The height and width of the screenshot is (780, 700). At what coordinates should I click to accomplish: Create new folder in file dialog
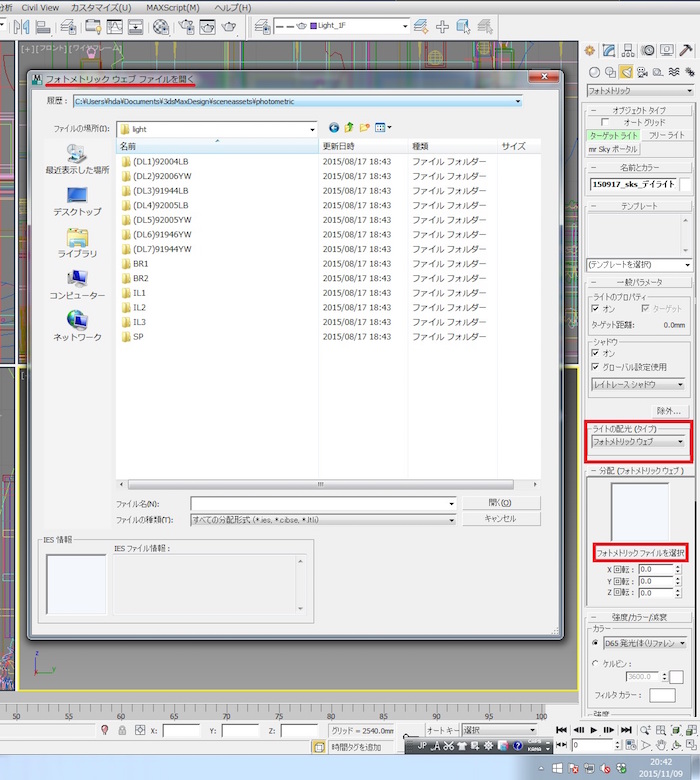coord(365,128)
